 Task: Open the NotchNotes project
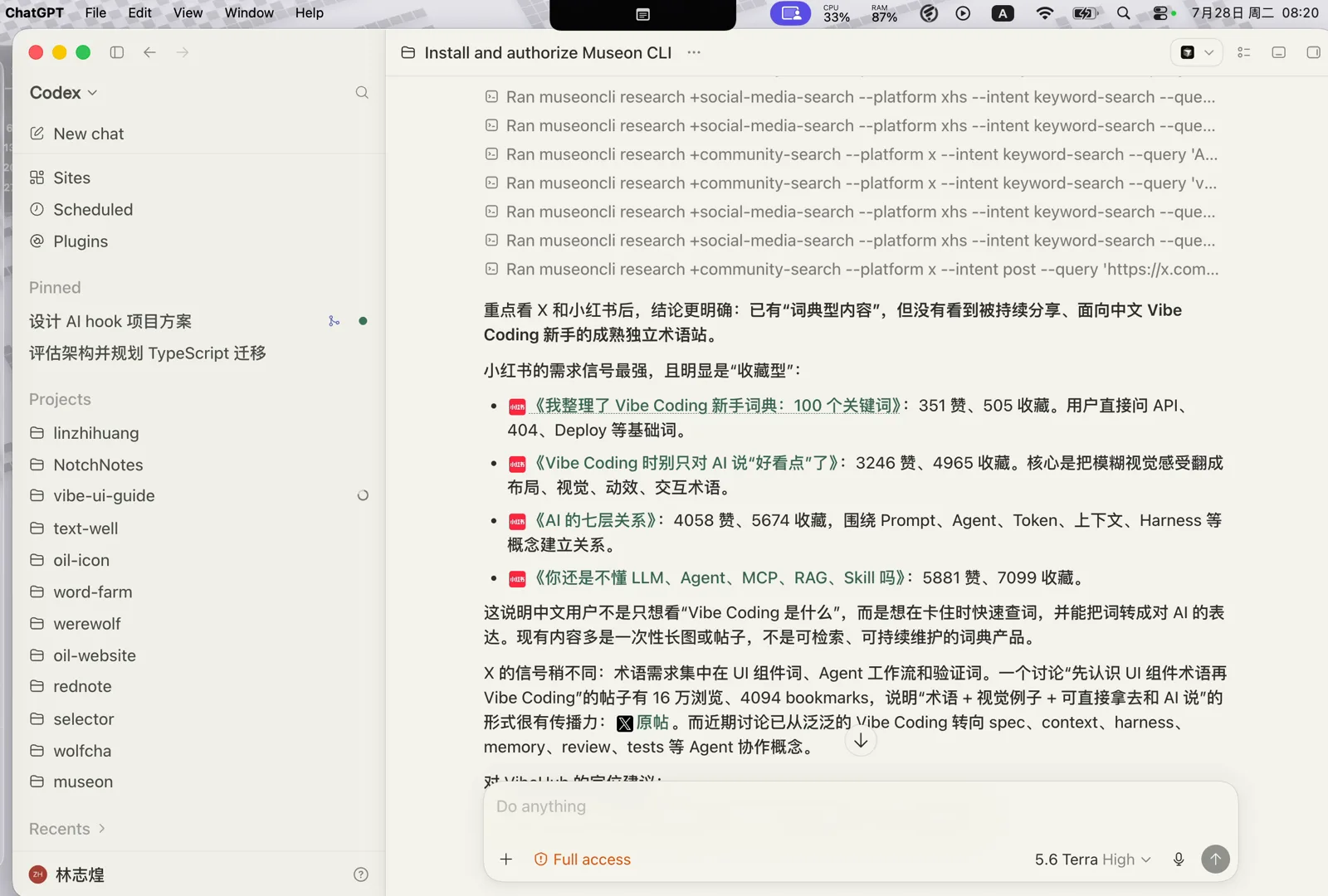(198, 465)
